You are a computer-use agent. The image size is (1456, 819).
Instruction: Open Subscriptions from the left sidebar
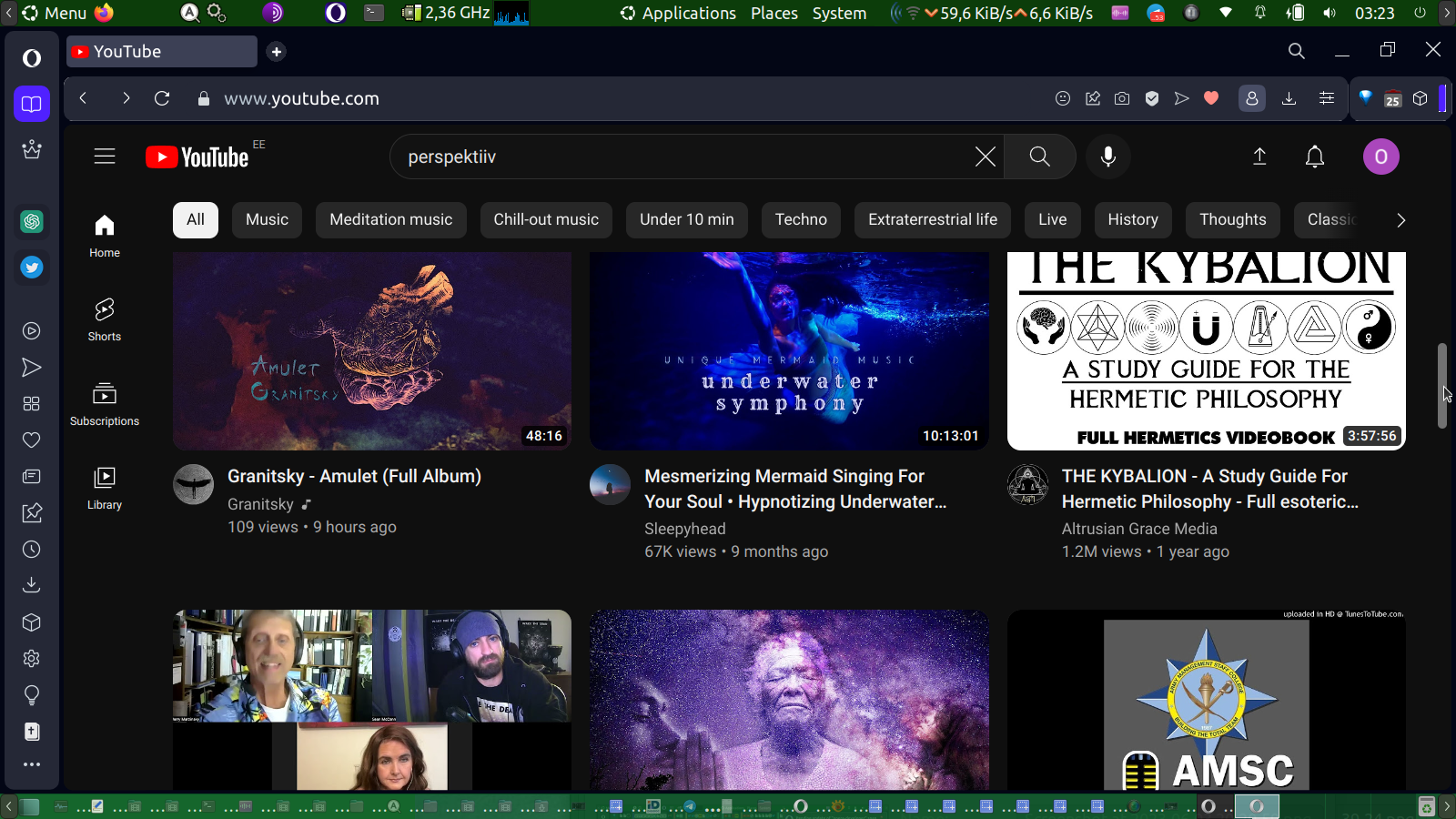point(105,404)
